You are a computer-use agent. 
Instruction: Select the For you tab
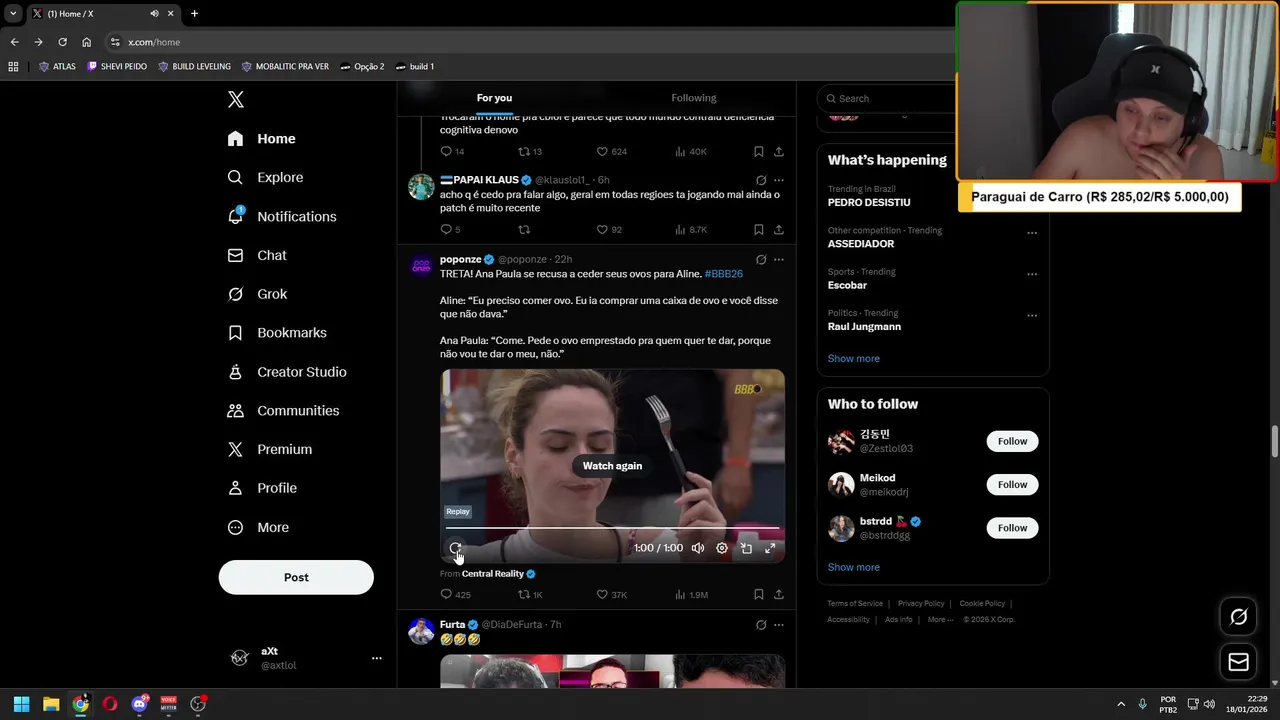coord(494,98)
